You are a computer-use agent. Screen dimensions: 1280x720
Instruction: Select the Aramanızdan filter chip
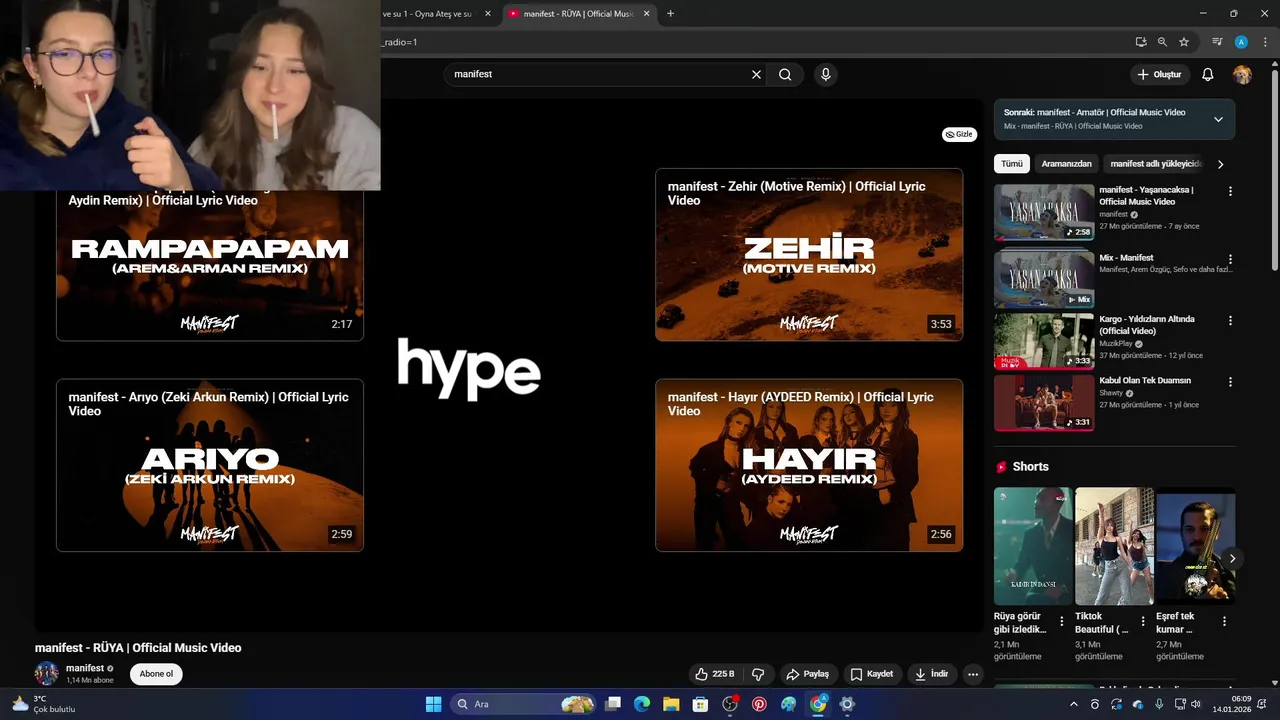[1067, 164]
